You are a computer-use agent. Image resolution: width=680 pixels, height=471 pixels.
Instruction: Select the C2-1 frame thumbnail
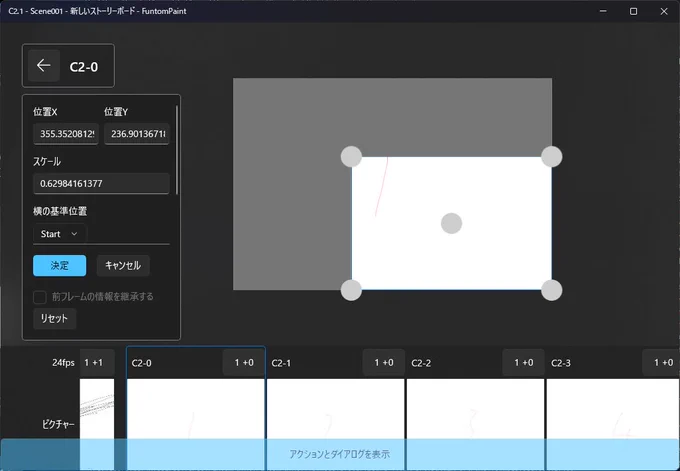336,409
